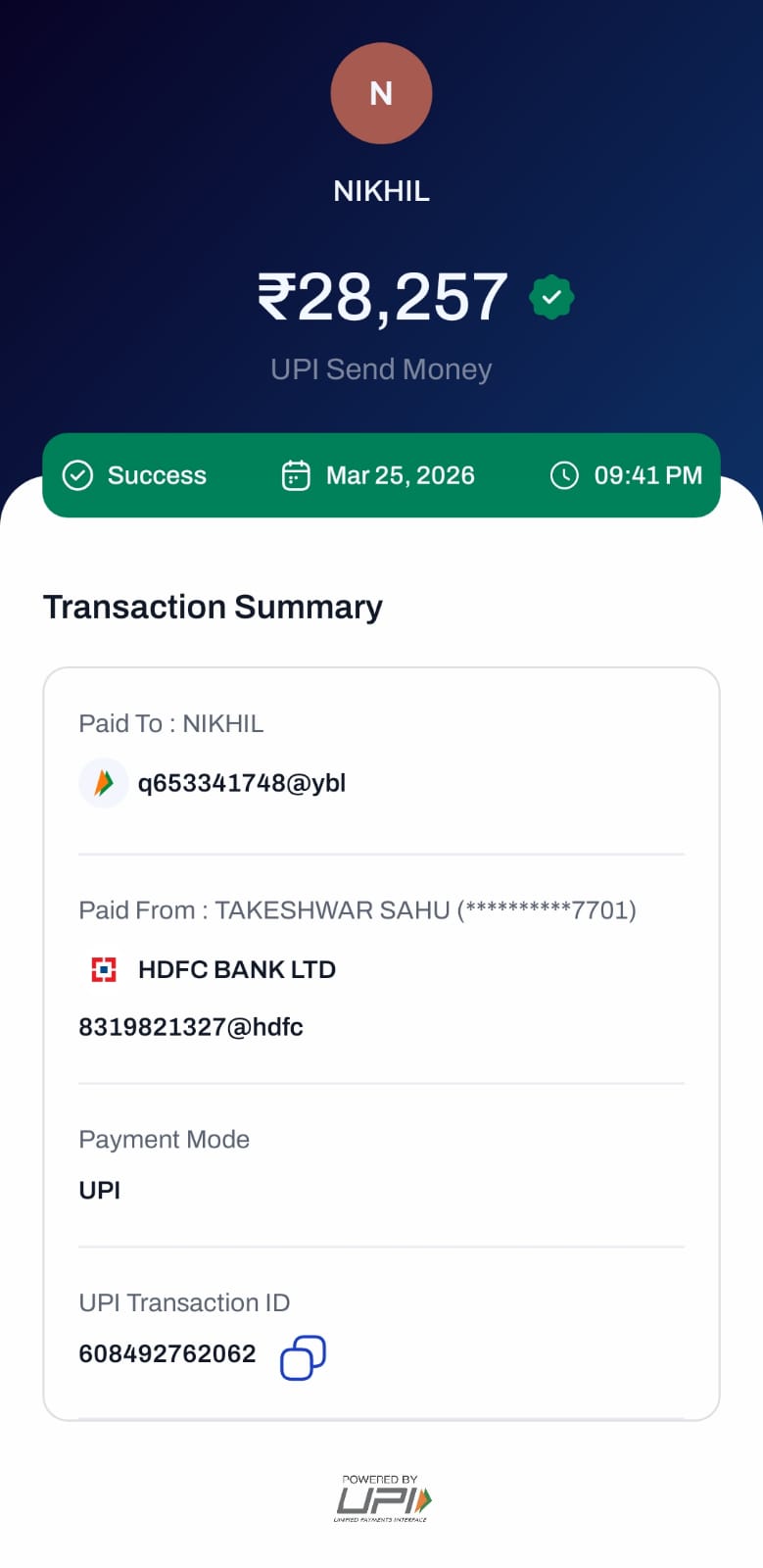Tap the transaction ID number 608492762062
This screenshot has width=763, height=1568.
[x=167, y=1353]
